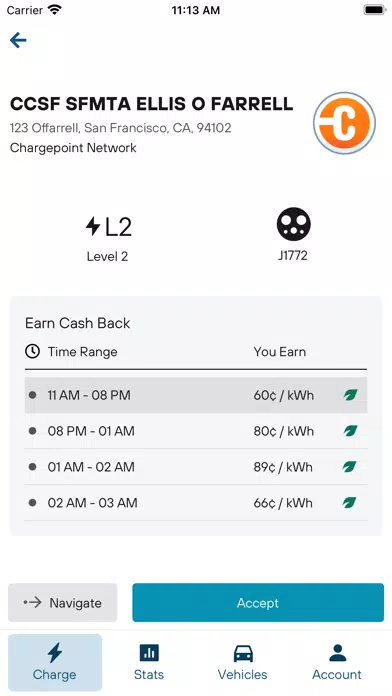Tap the J1772 connector plug icon
Image resolution: width=392 pixels, height=696 pixels.
[x=293, y=224]
